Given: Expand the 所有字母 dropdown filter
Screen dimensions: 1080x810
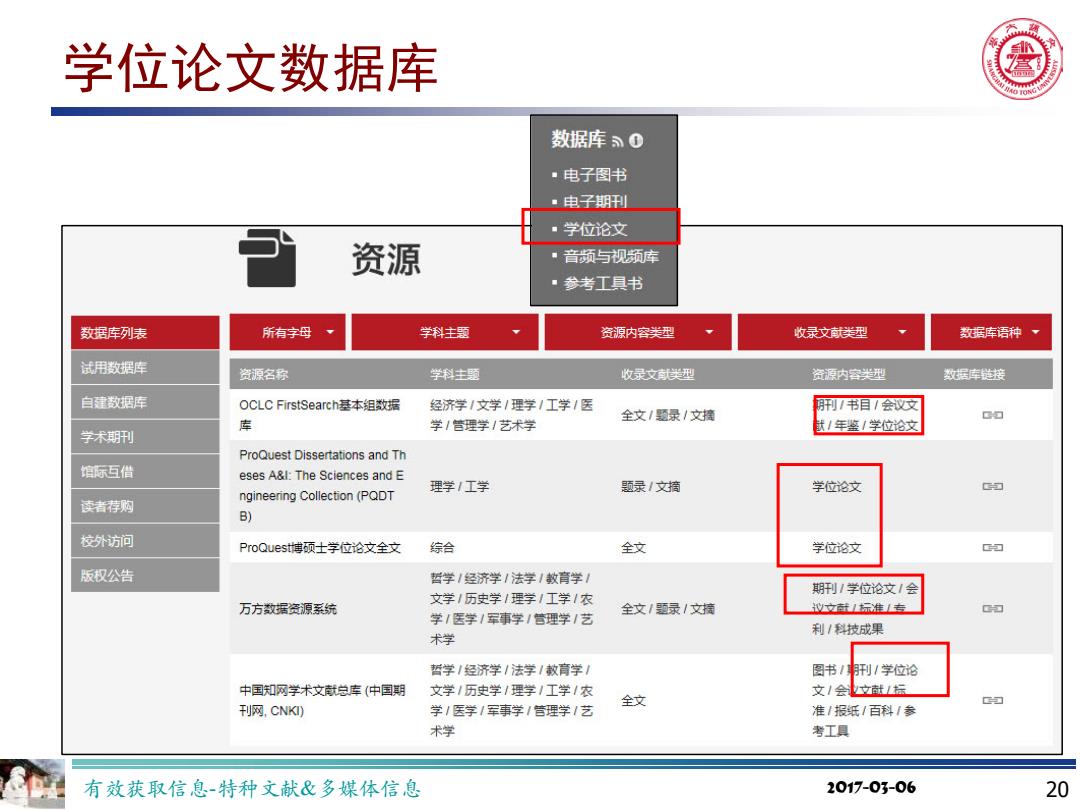Looking at the screenshot, I should (287, 333).
